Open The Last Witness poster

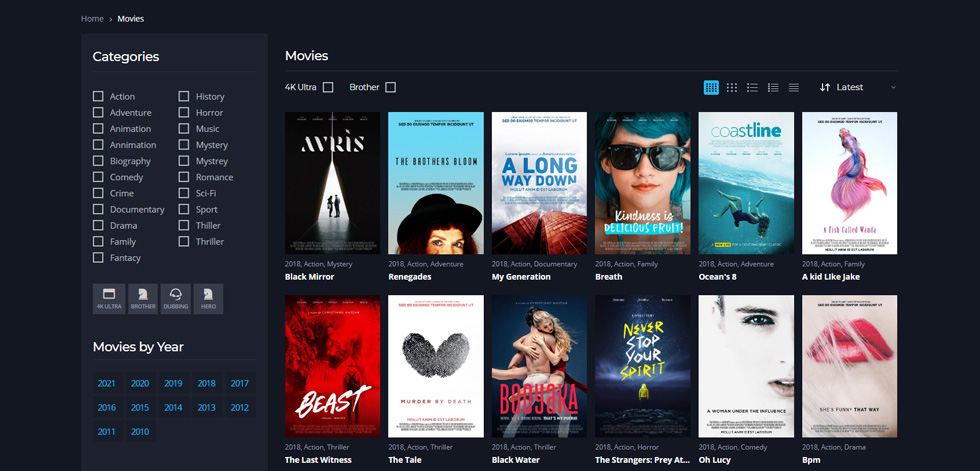coord(332,366)
